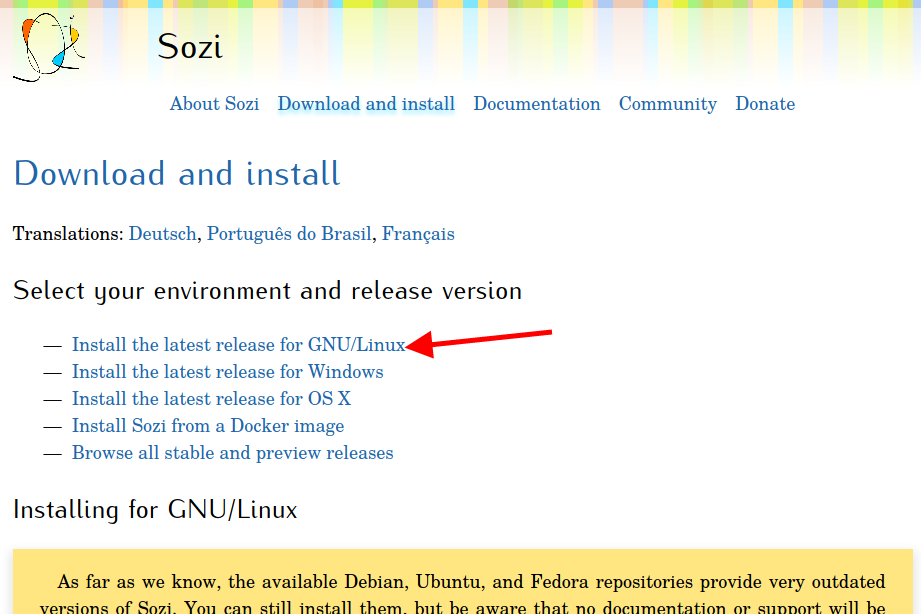921x614 pixels.
Task: Follow Install the latest release for Windows
Action: click(x=227, y=372)
